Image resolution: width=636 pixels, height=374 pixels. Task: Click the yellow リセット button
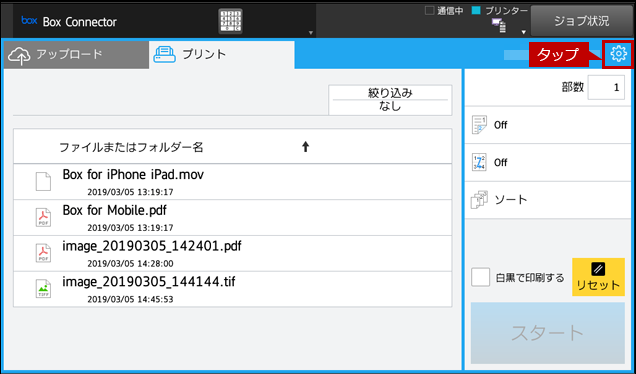tap(598, 277)
